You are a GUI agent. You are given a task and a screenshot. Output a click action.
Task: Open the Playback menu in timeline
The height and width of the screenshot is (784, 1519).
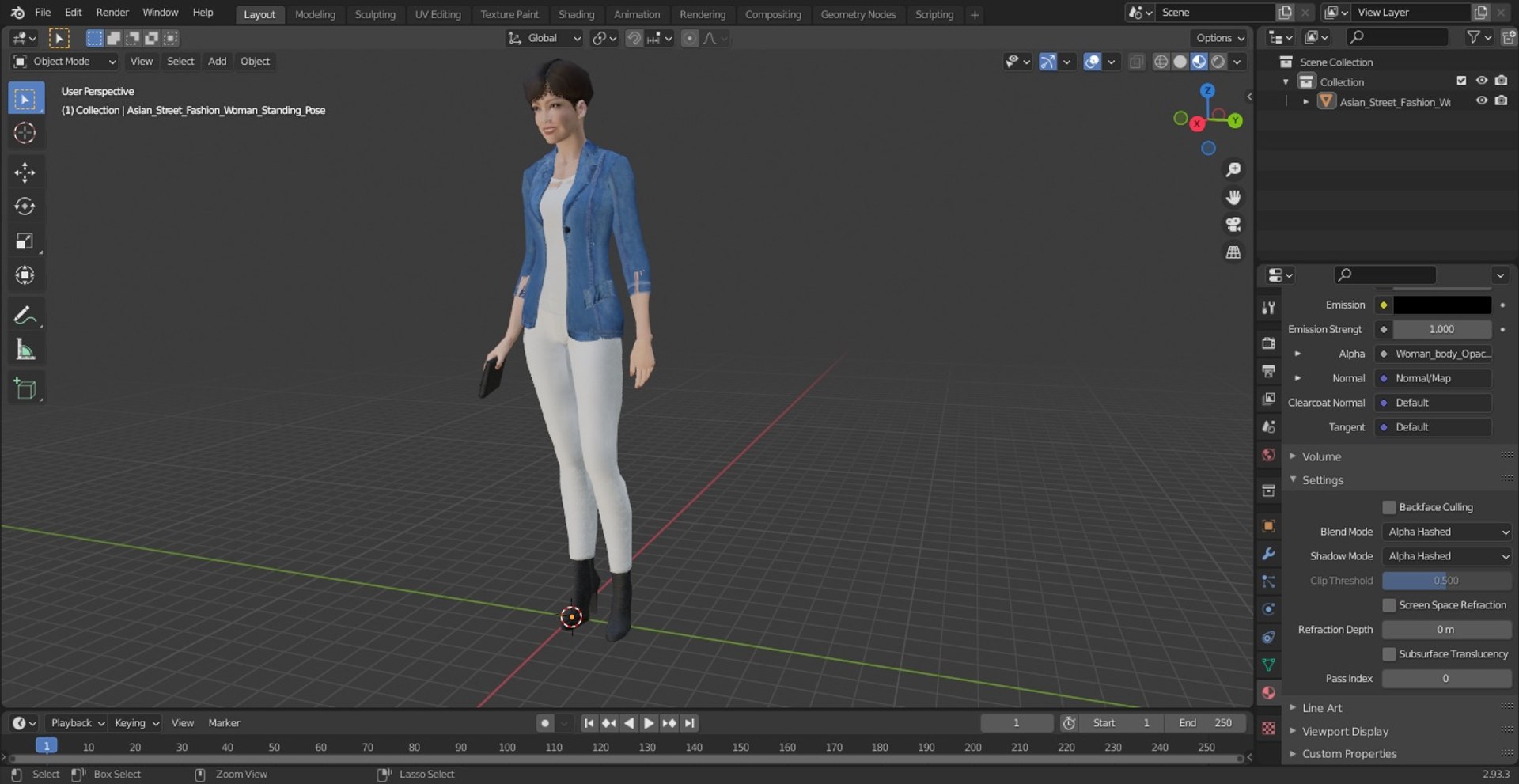pyautogui.click(x=77, y=723)
